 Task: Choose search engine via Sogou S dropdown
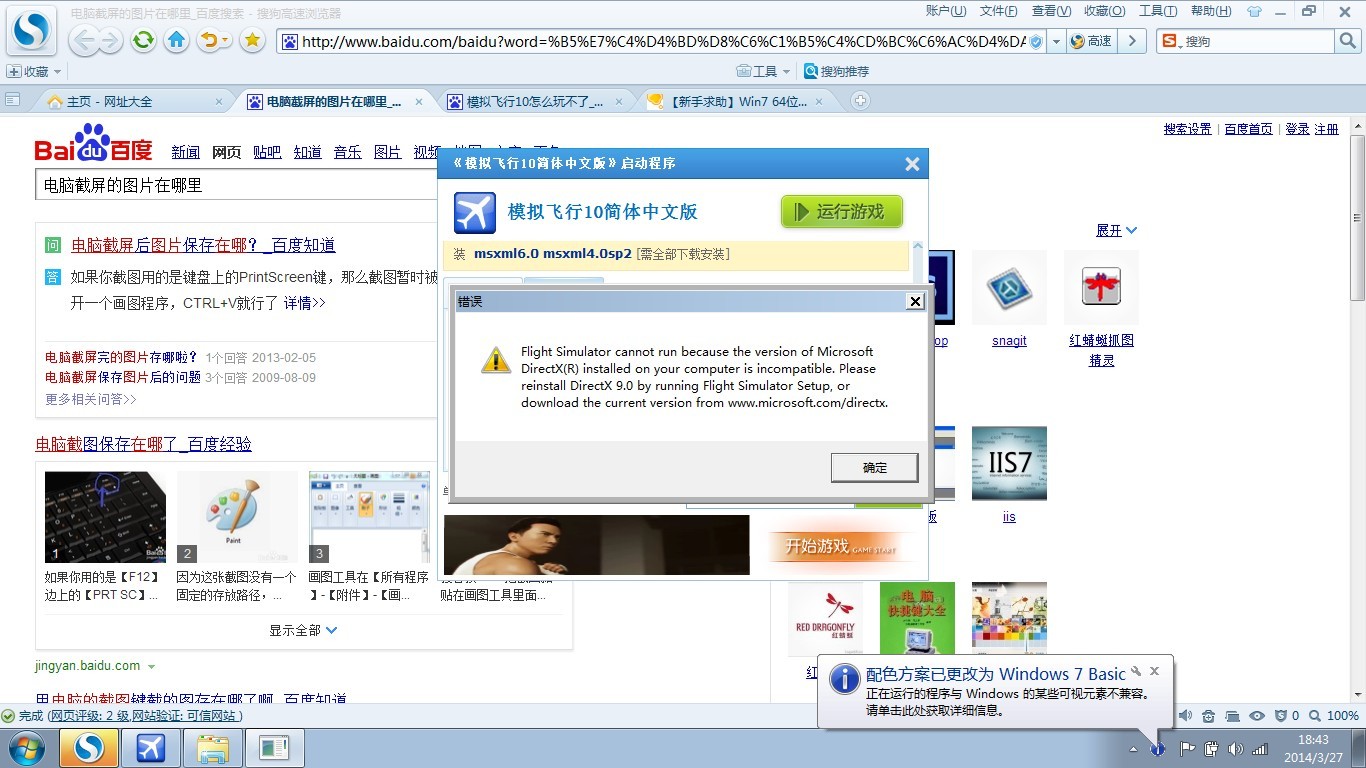coord(1172,41)
